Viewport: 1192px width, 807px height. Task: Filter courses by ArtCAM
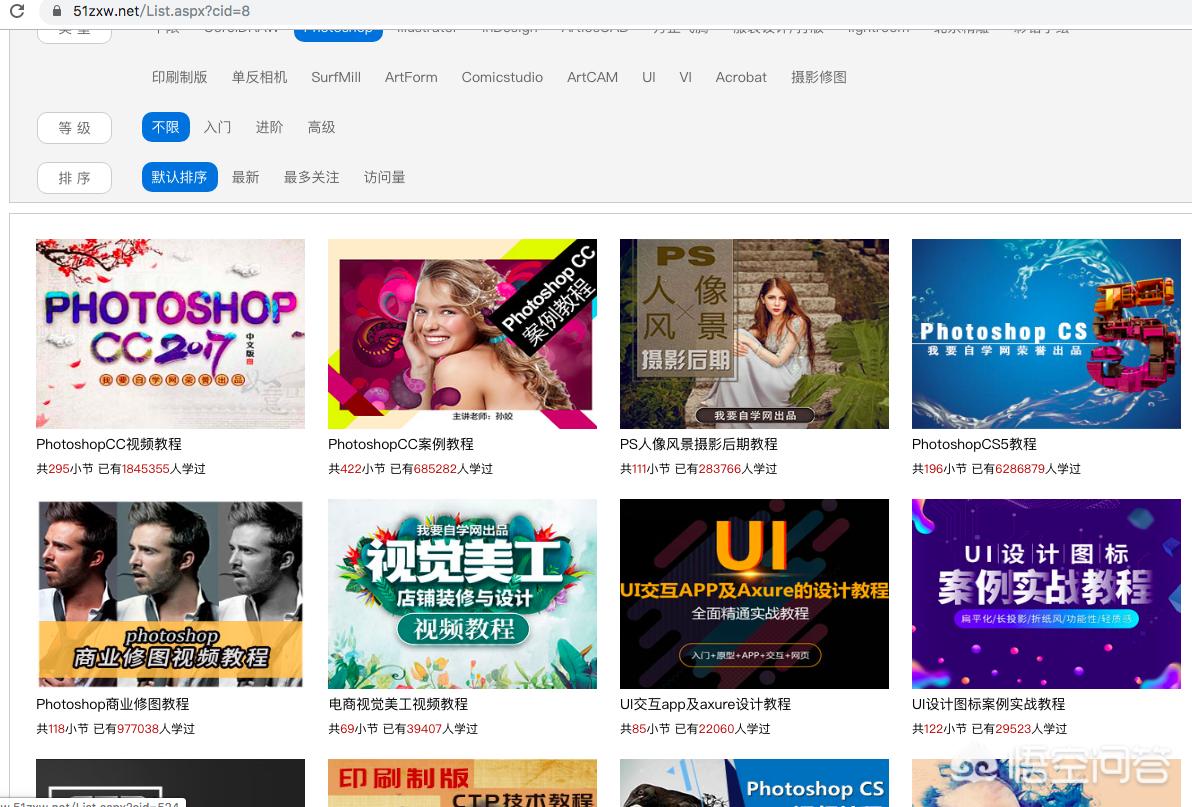click(592, 77)
